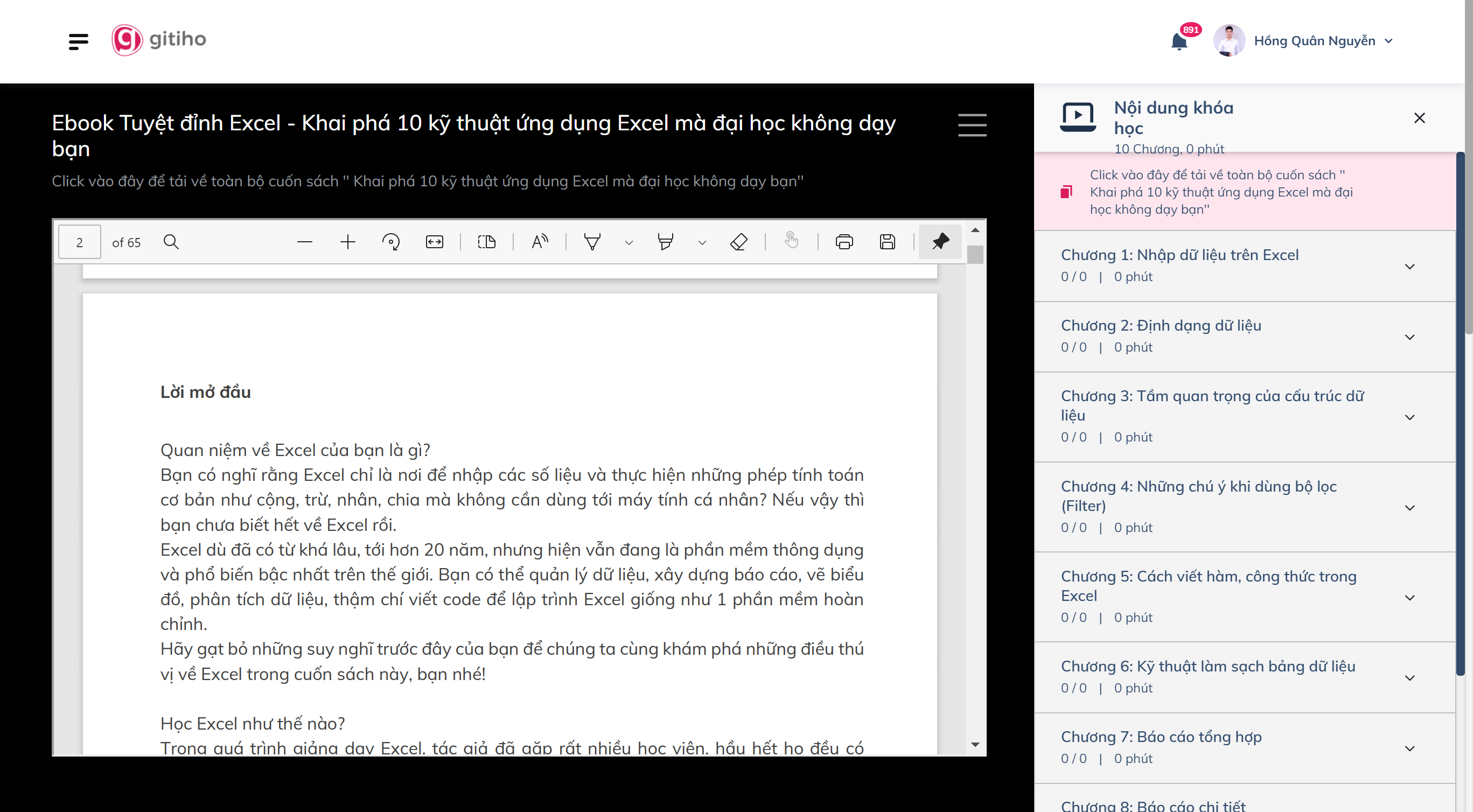1473x812 pixels.
Task: Open the Draw tool options dropdown
Action: 629,242
